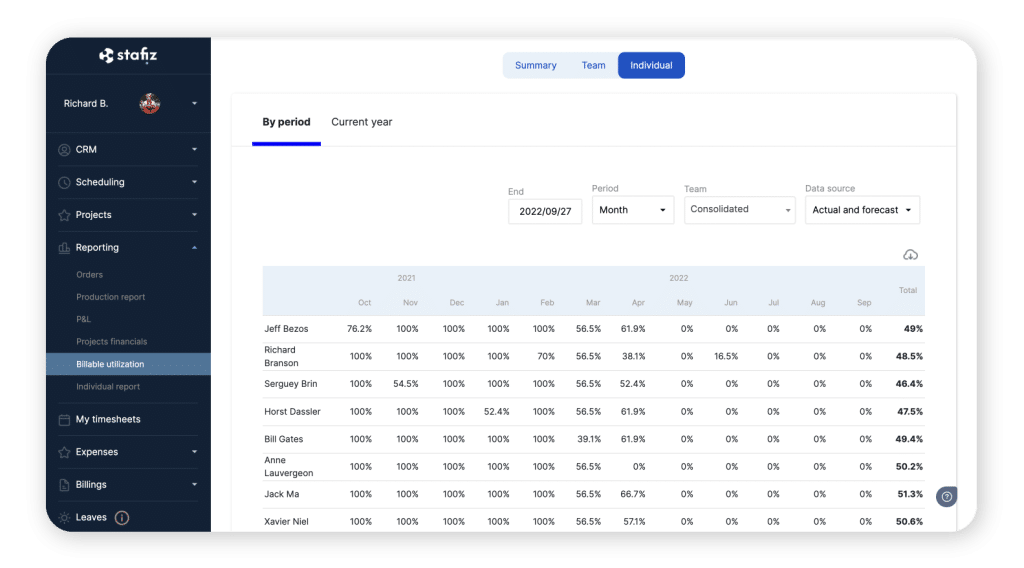The width and height of the screenshot is (1024, 568).
Task: Select the Serguey Brin row name
Action: pyautogui.click(x=291, y=384)
